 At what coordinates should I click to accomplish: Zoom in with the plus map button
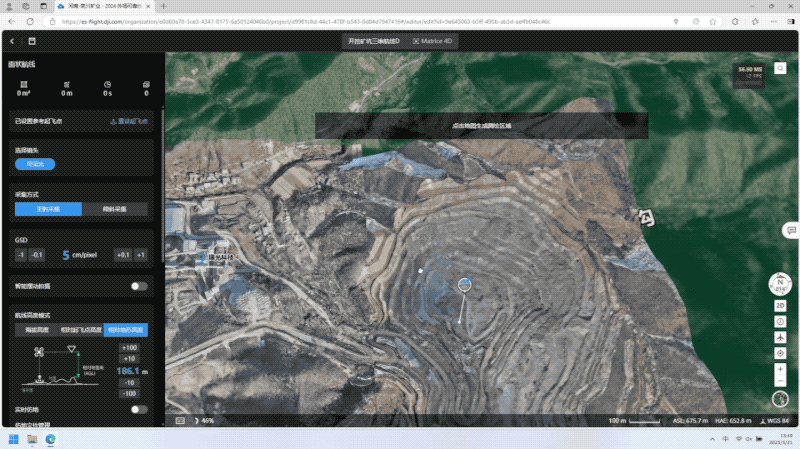(x=780, y=369)
